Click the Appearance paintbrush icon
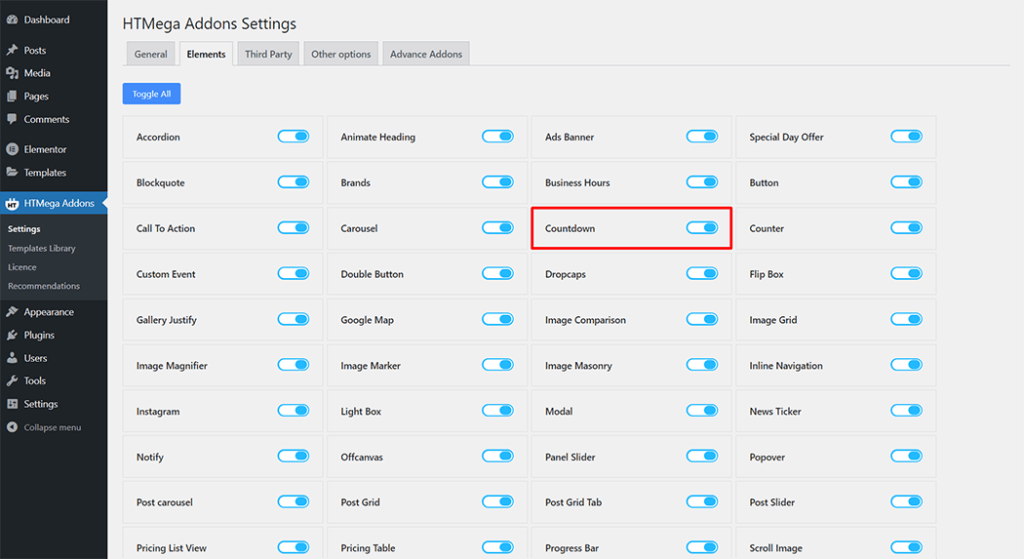Screen dimensions: 1024x559 pos(12,311)
